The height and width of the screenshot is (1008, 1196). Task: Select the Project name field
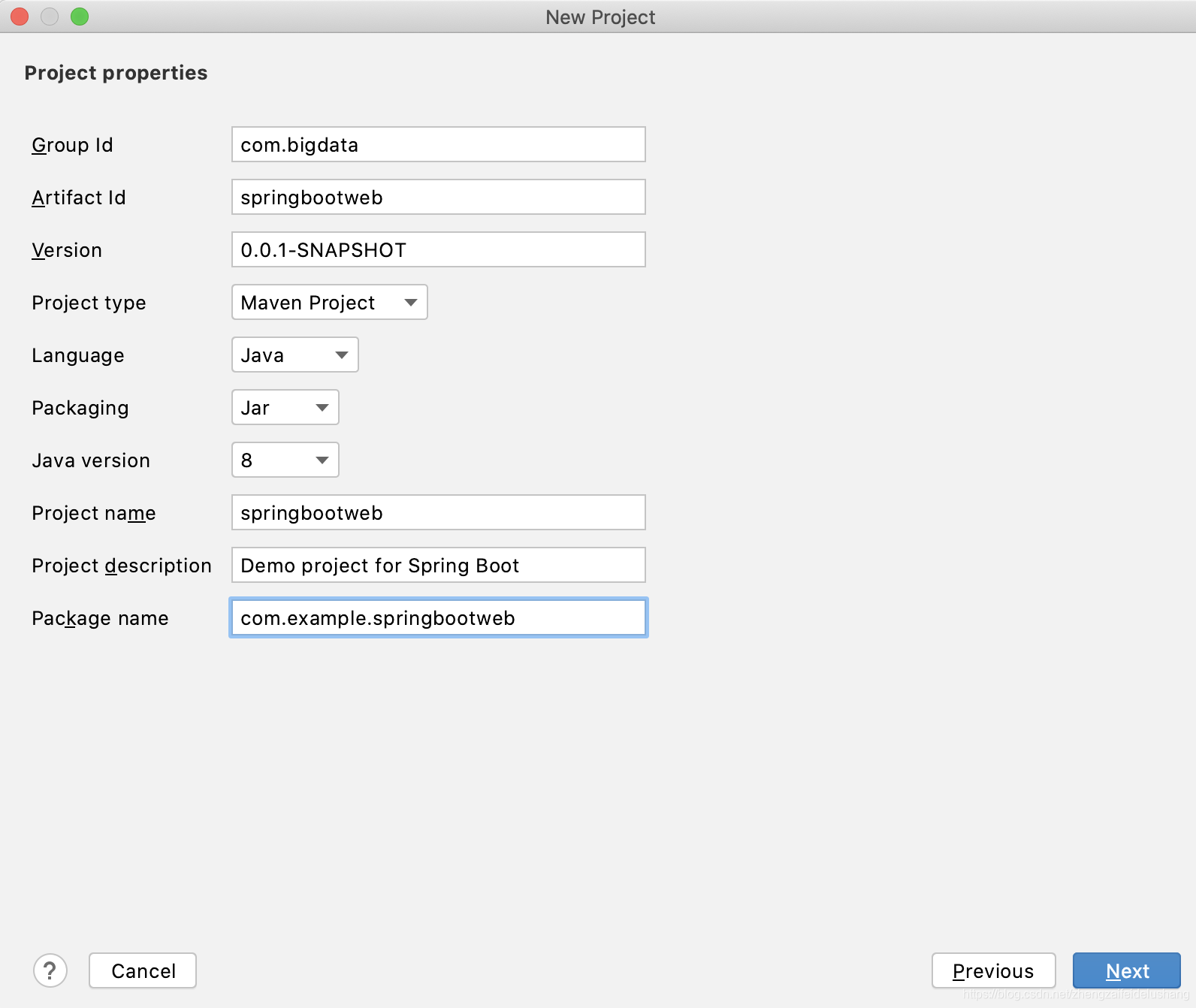[x=439, y=512]
